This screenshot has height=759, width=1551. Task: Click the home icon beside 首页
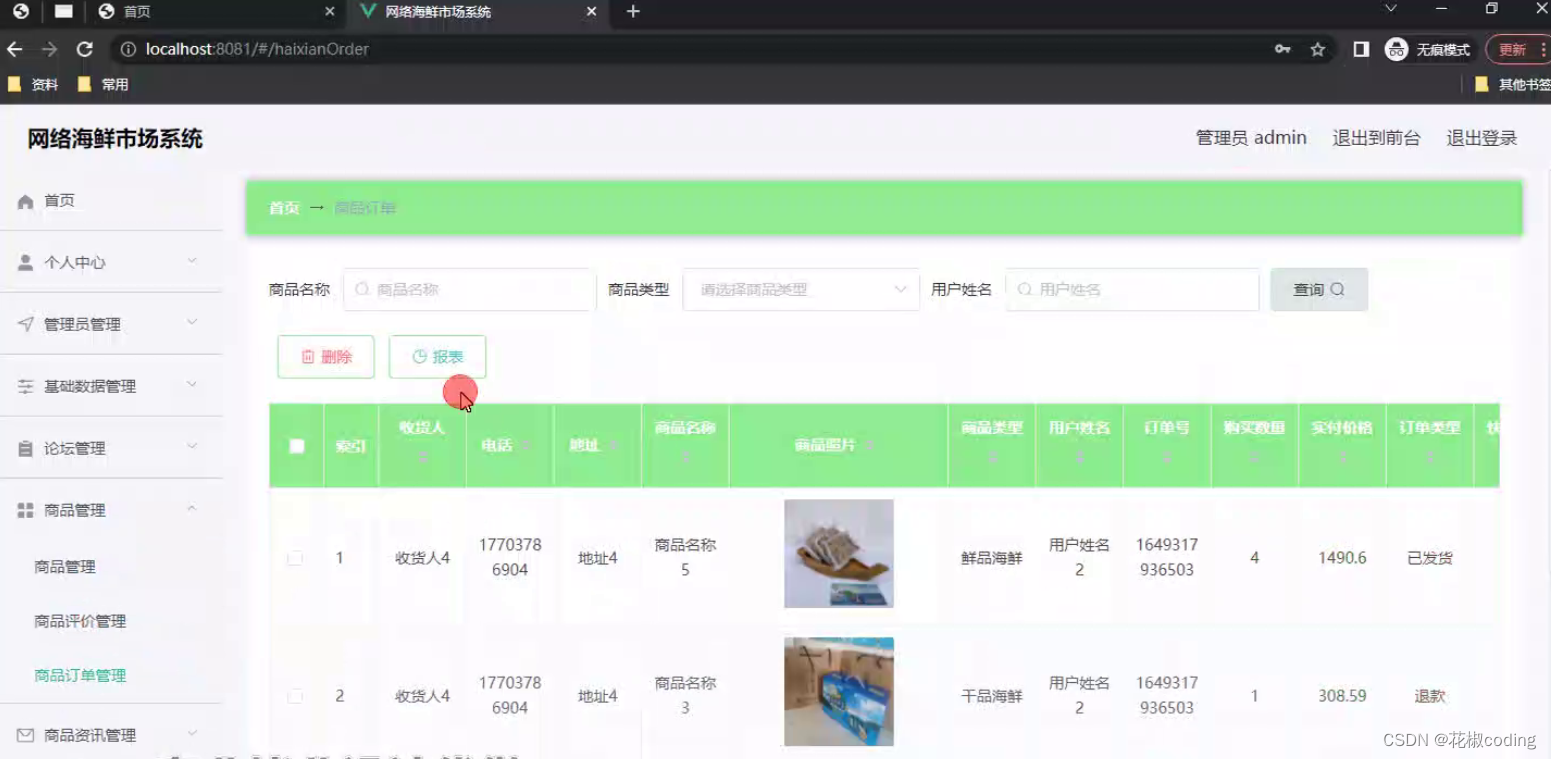25,200
